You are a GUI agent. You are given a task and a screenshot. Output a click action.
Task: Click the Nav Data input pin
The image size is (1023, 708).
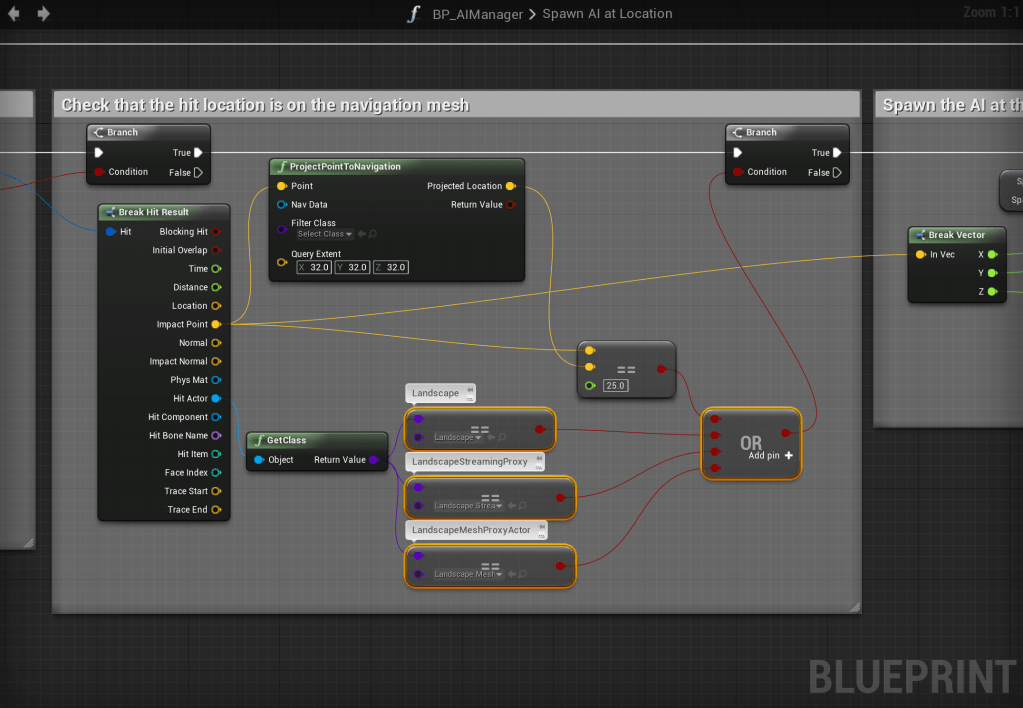pos(282,205)
